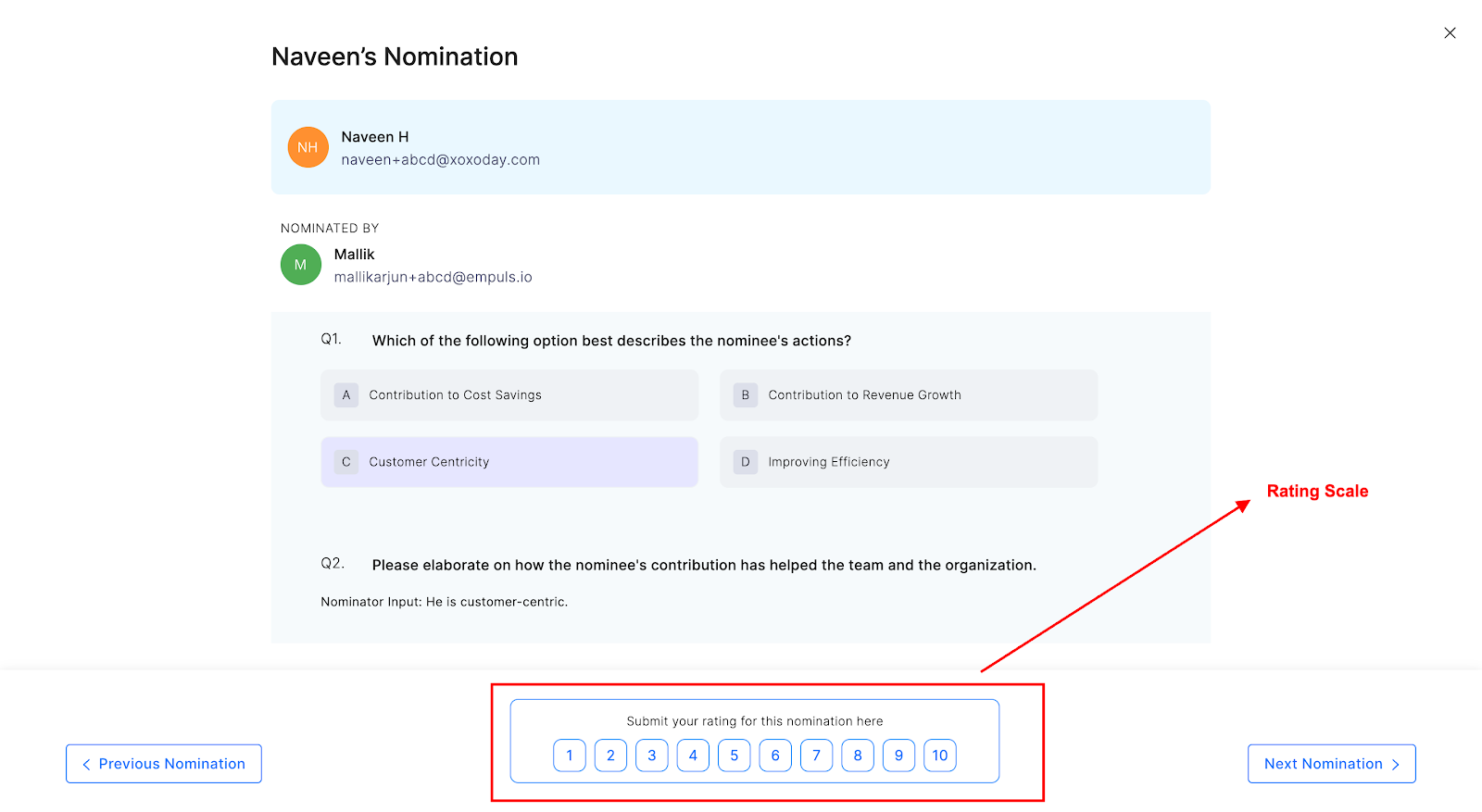Select option B Contribution to Revenue Growth

coord(909,395)
